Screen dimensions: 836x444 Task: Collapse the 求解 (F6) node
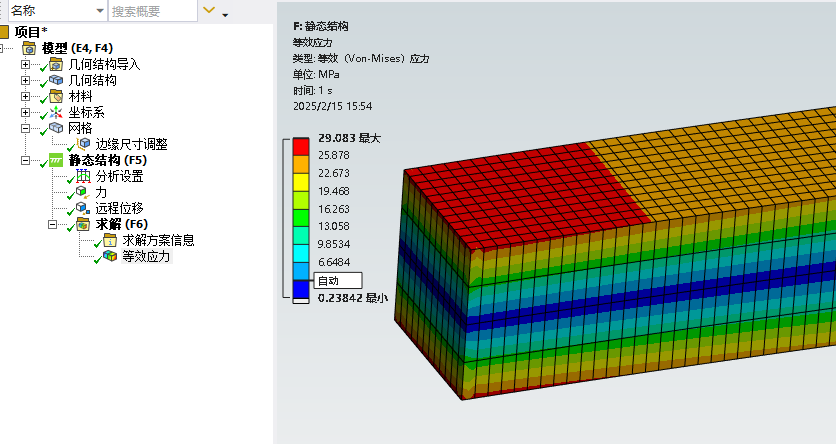(x=52, y=224)
